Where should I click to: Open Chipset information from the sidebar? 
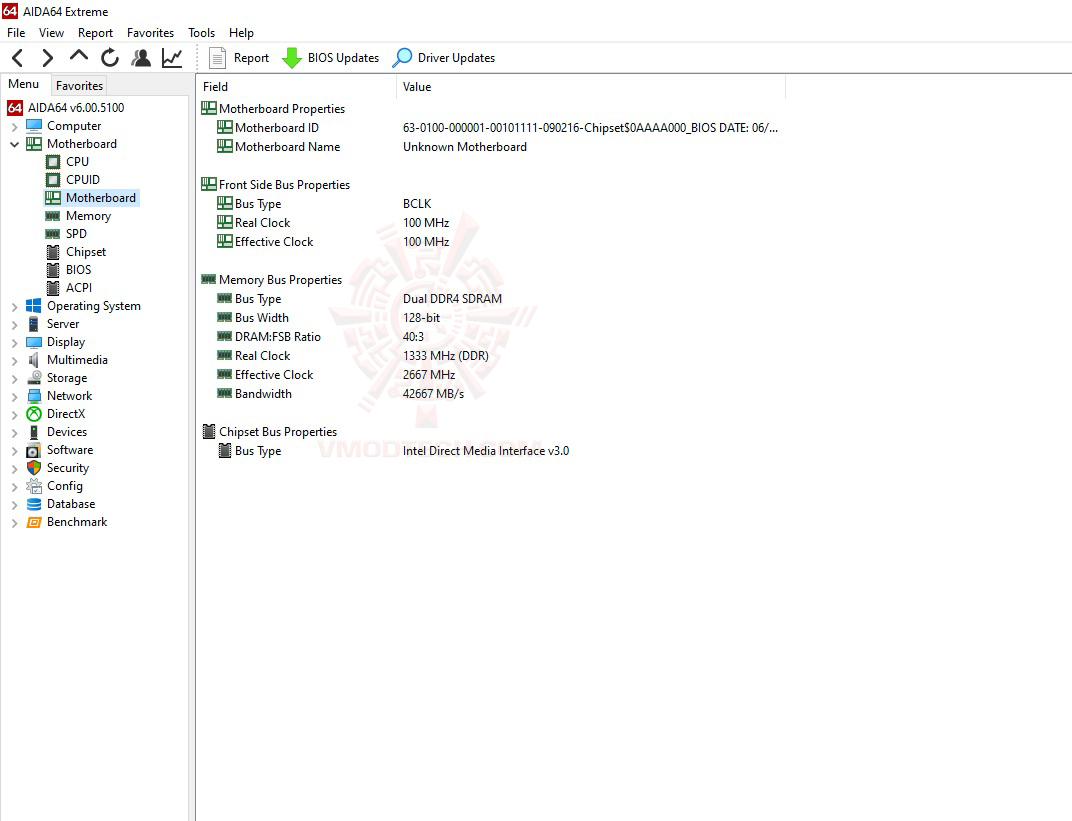tap(85, 251)
